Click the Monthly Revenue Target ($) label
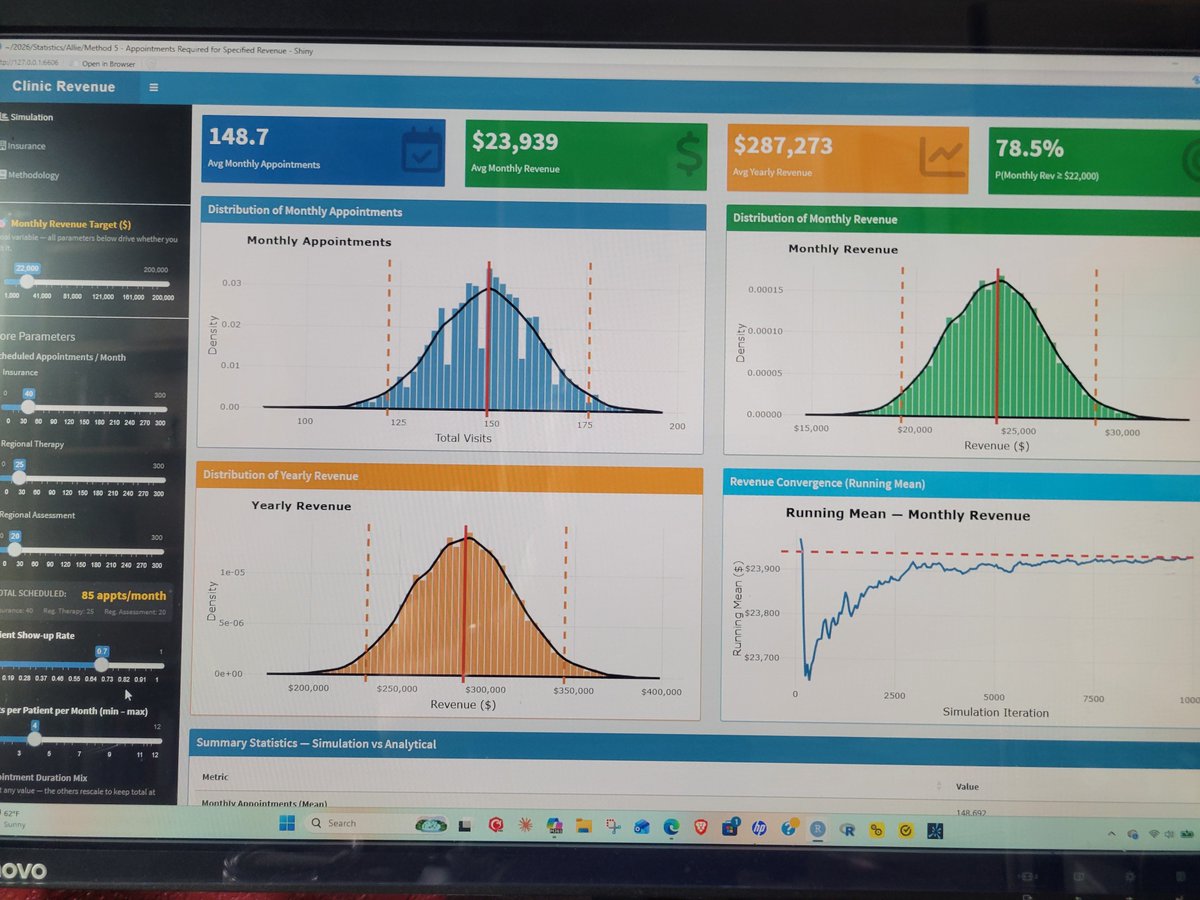The image size is (1200, 900). [x=70, y=224]
